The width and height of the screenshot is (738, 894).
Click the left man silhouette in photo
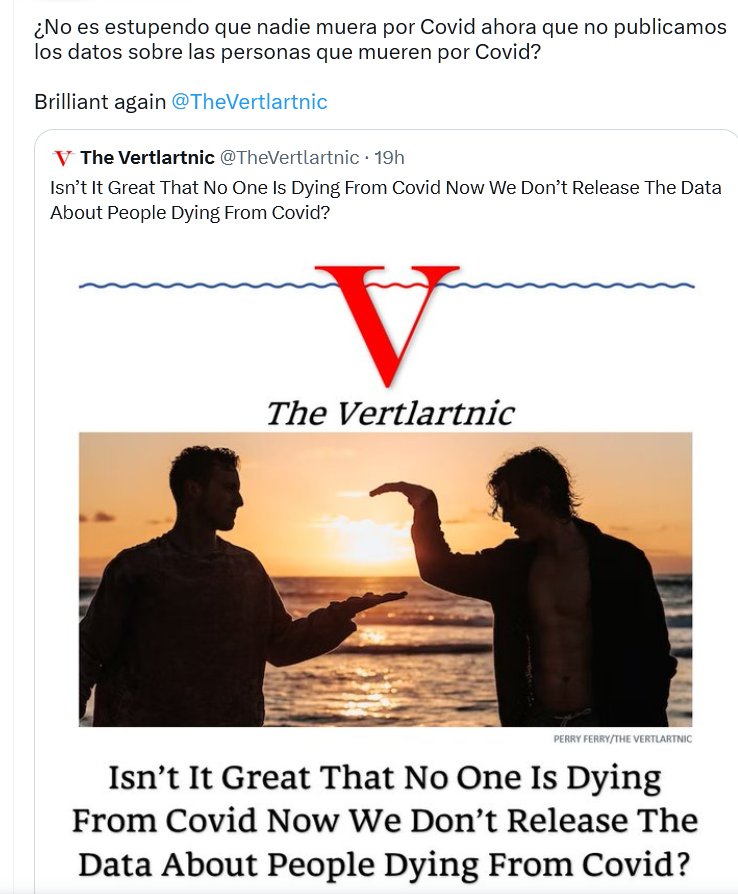click(190, 590)
